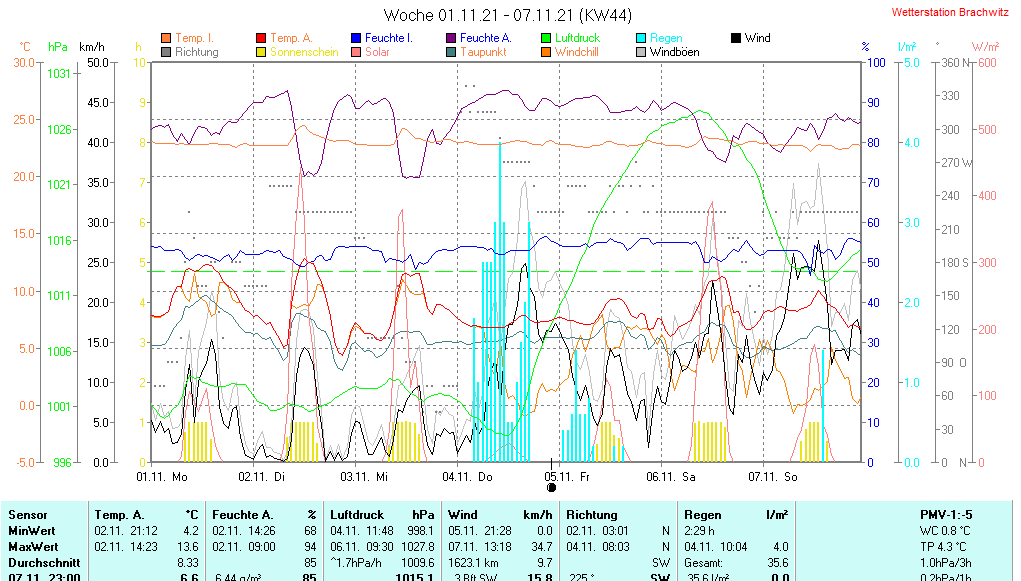Viewport: 1021px width, 581px height.
Task: Select the Windböen legend label
Action: 674,52
